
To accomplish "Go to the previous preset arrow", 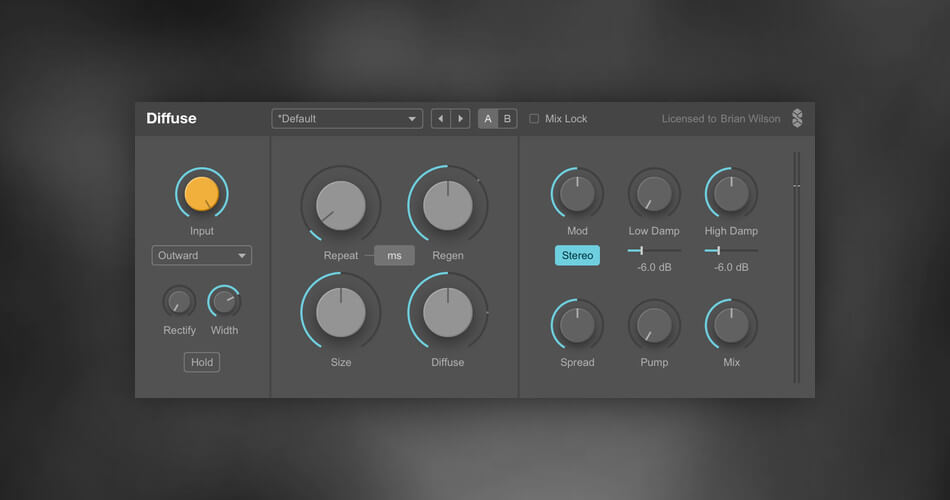I will pos(441,119).
